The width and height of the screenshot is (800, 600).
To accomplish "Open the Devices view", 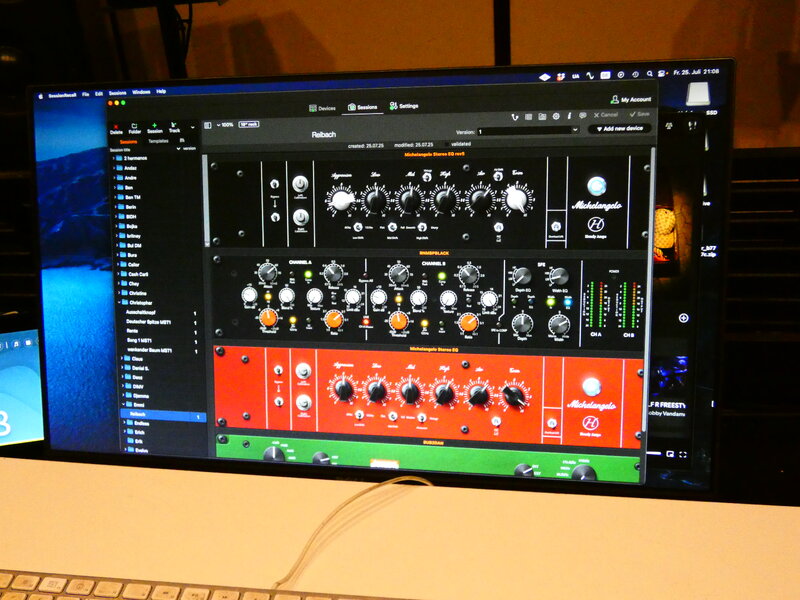I will pos(322,108).
